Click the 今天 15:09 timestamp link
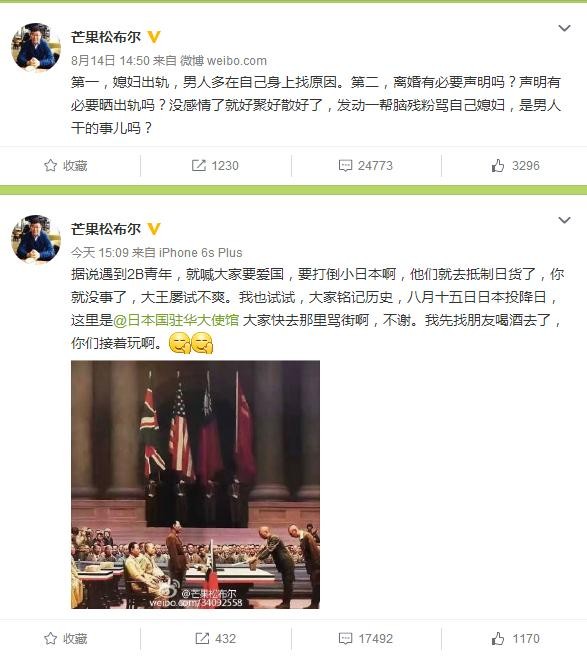 click(100, 253)
